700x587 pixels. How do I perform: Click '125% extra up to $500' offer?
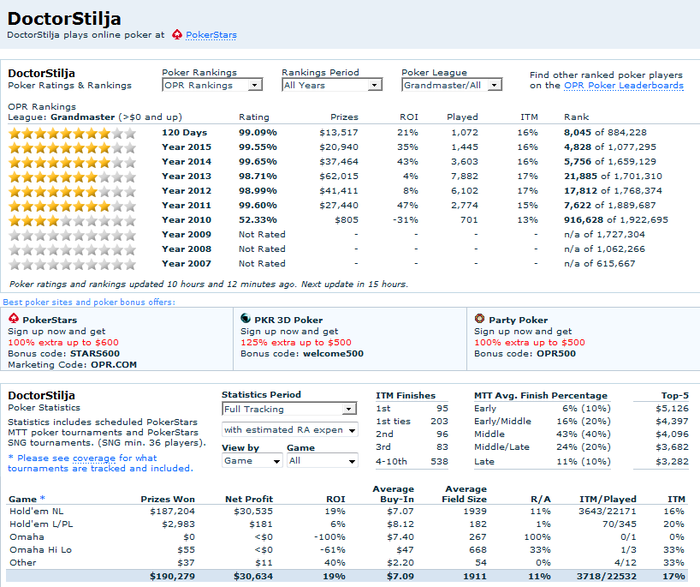296,342
